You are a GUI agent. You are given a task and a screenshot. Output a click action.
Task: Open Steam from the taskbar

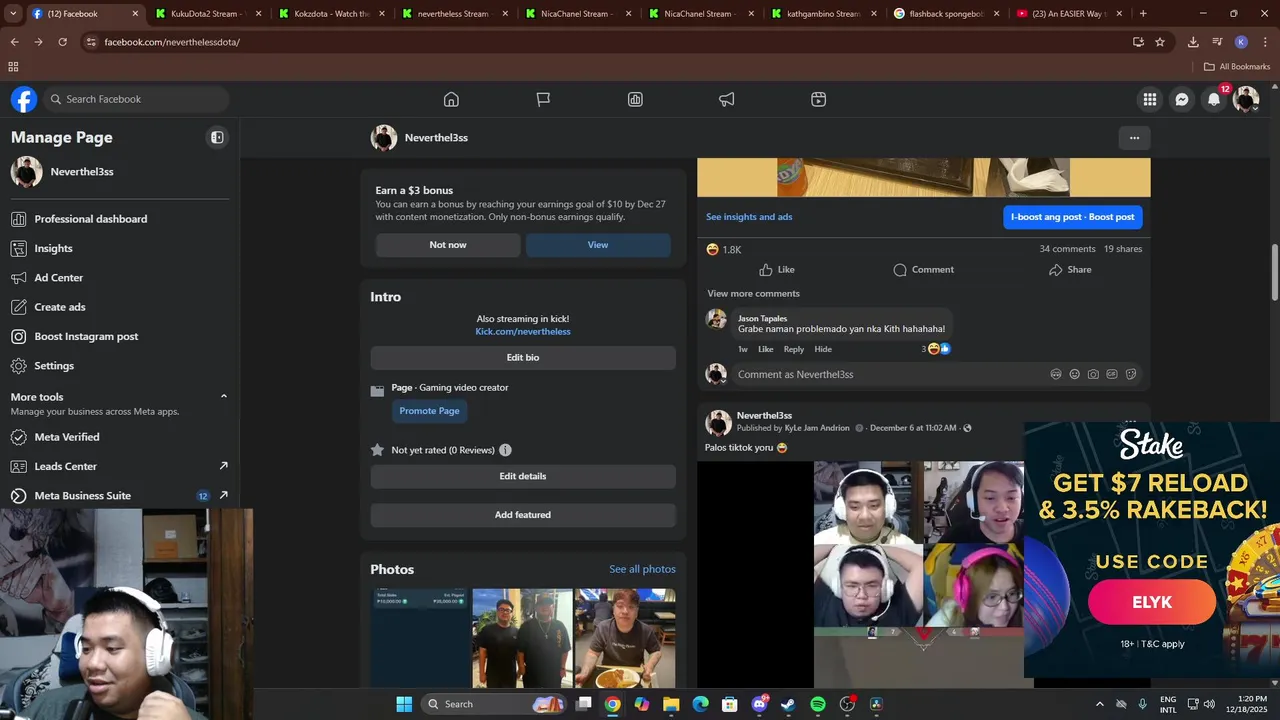point(788,704)
